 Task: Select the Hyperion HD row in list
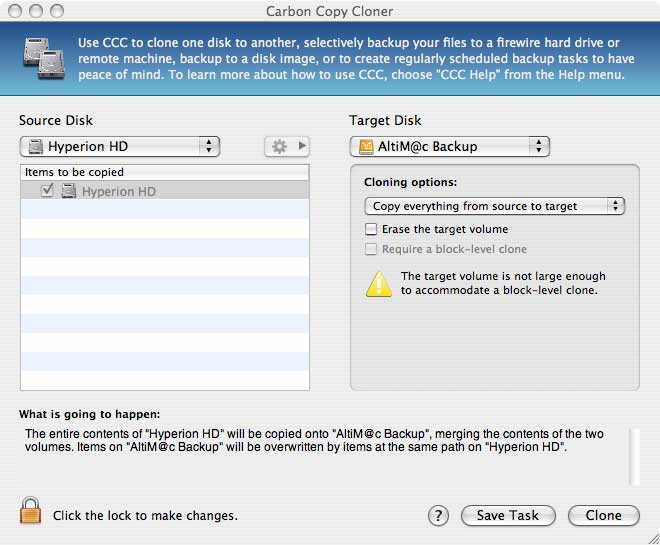tap(165, 191)
